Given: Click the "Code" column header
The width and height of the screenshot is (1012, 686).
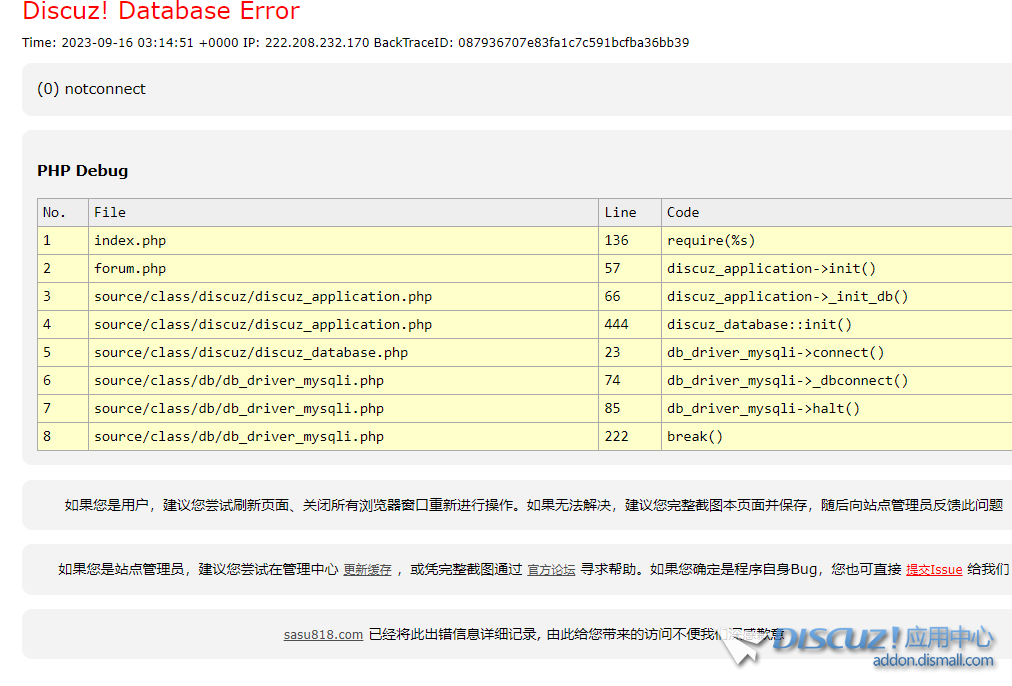Looking at the screenshot, I should (x=837, y=212).
